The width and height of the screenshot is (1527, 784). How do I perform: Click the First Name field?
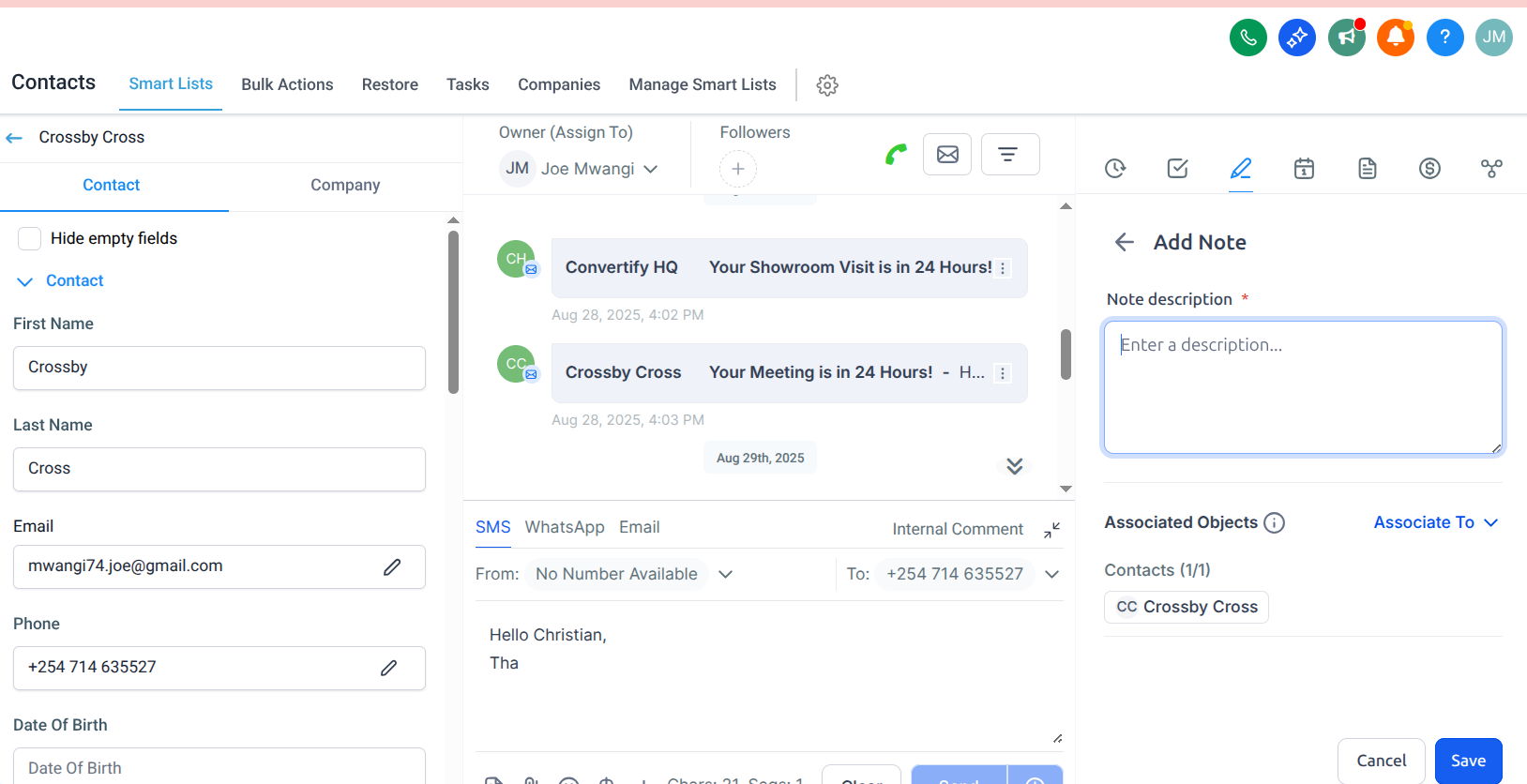[219, 368]
